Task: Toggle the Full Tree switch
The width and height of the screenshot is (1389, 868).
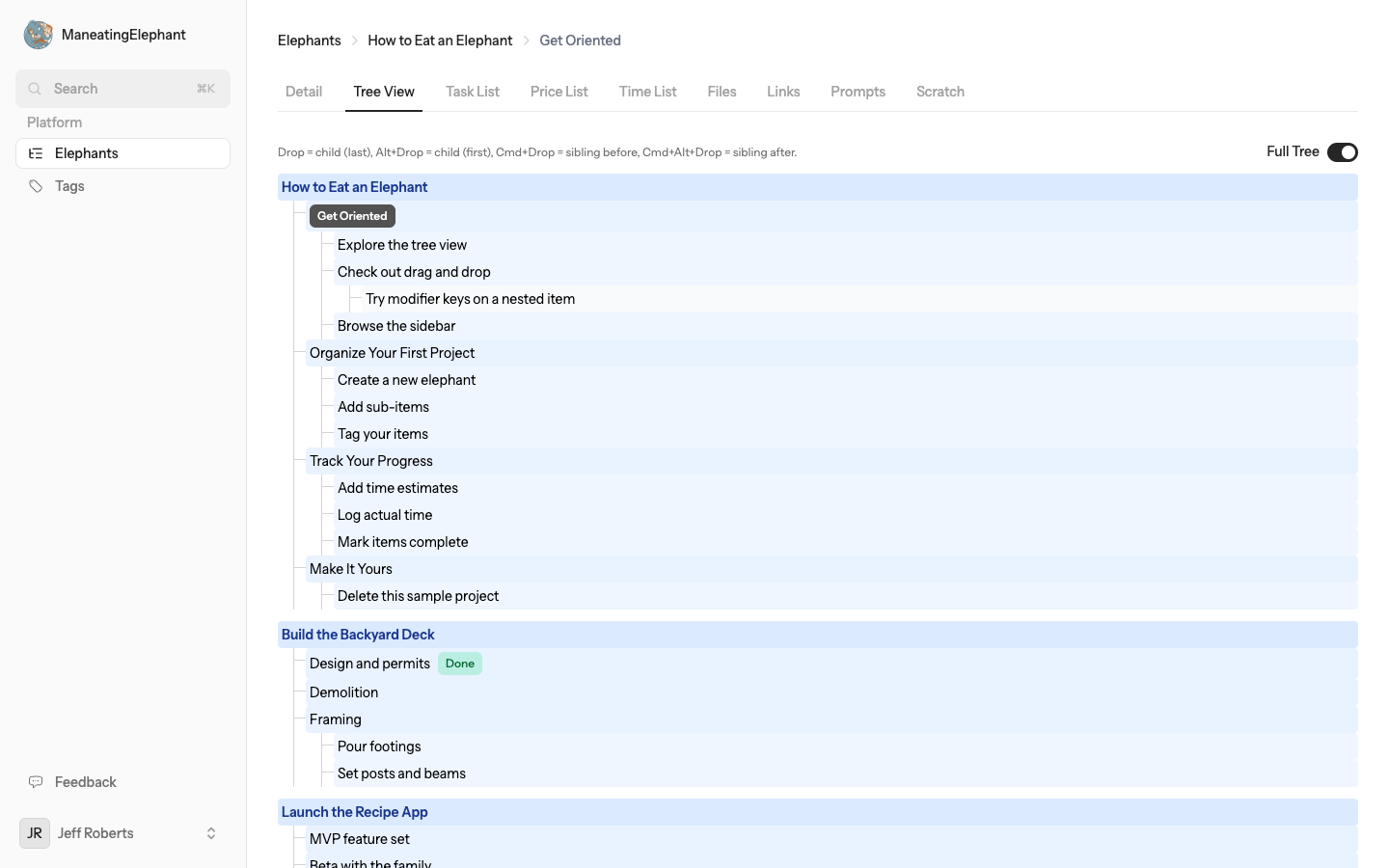Action: point(1343,152)
